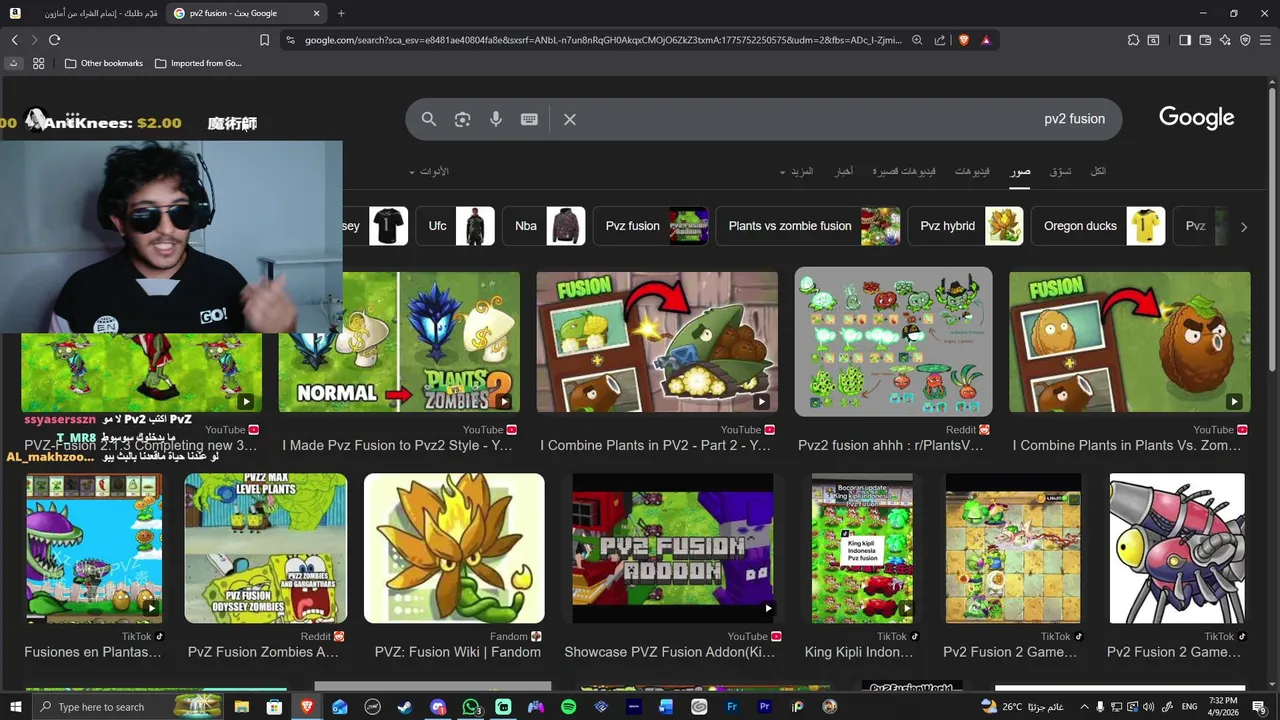Screen dimensions: 1280x720
Task: Open the browser hamburger main menu
Action: point(1265,40)
